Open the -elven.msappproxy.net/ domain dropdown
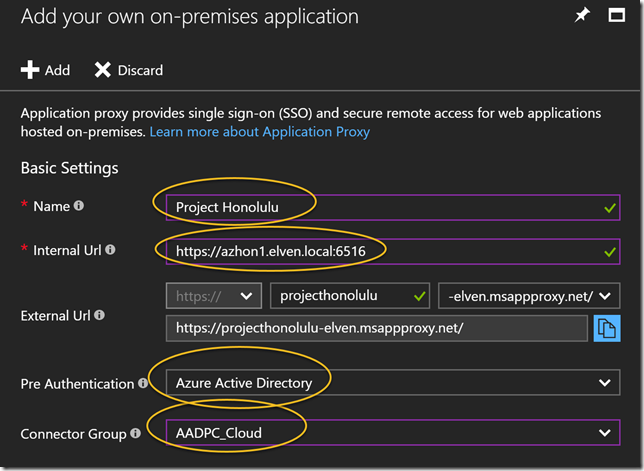This screenshot has height=471, width=644. coord(528,295)
